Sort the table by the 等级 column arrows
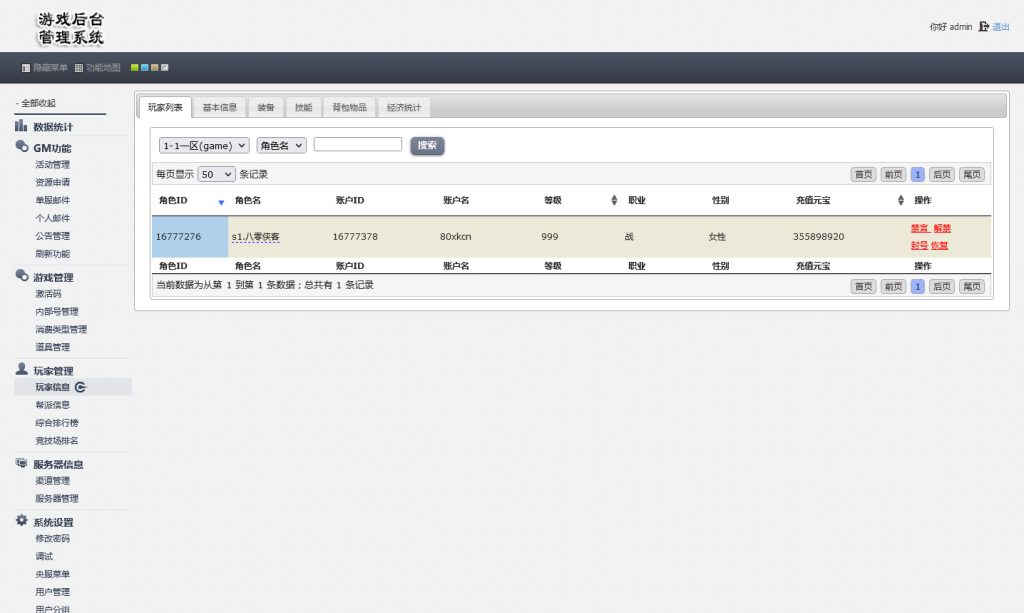 click(x=614, y=201)
